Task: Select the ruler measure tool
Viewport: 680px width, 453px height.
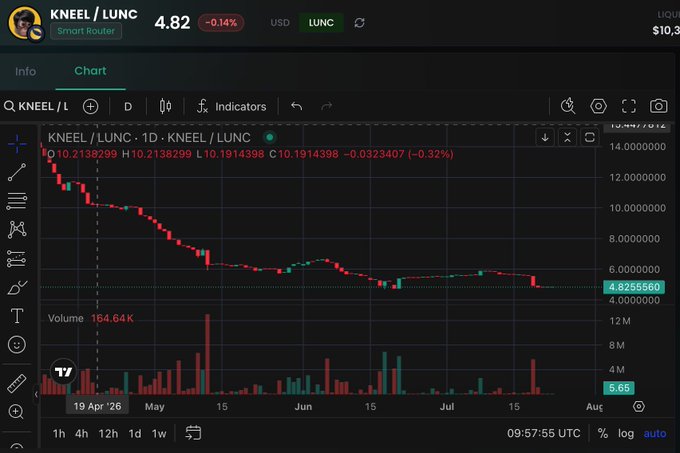Action: pyautogui.click(x=17, y=383)
